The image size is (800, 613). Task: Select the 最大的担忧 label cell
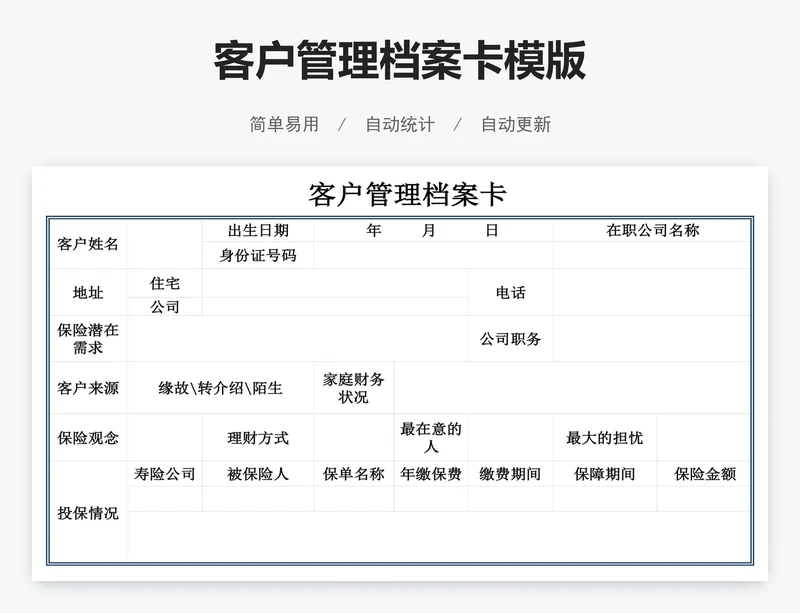[x=605, y=437]
